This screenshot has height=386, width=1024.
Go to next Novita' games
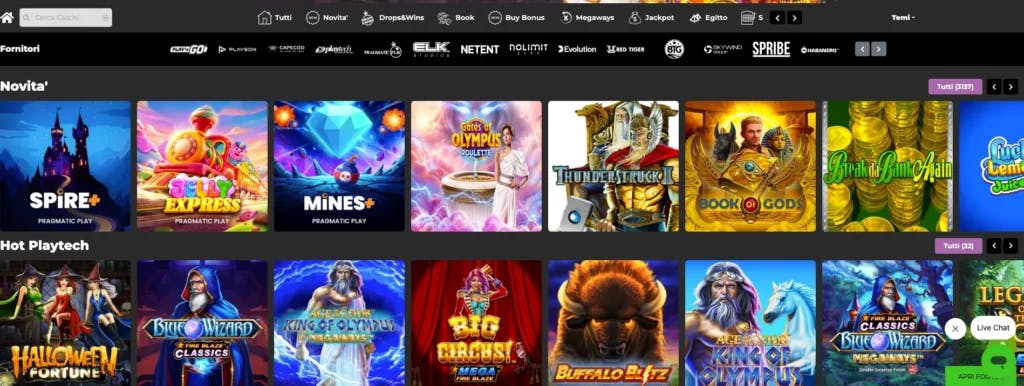[x=1011, y=86]
